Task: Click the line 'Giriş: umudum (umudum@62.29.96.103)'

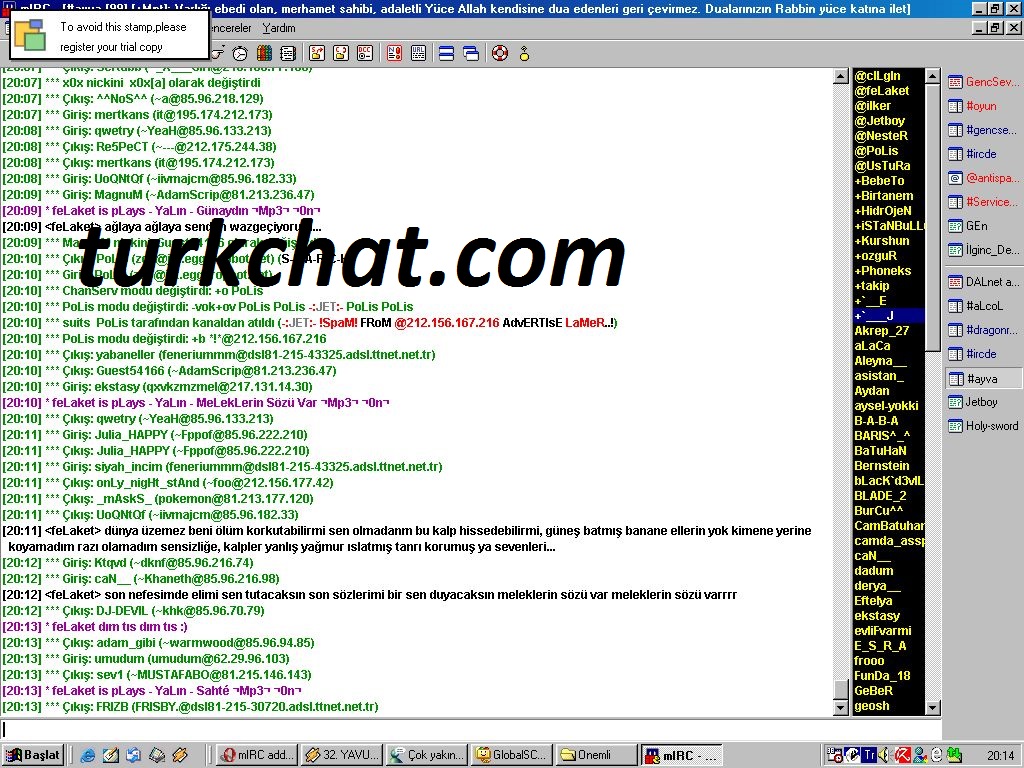Action: pyautogui.click(x=176, y=659)
